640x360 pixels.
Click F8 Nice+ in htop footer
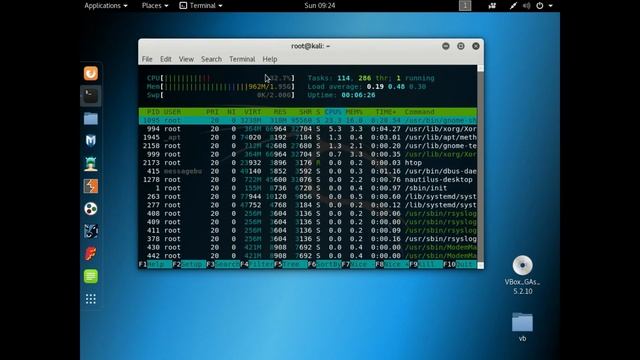coord(392,264)
